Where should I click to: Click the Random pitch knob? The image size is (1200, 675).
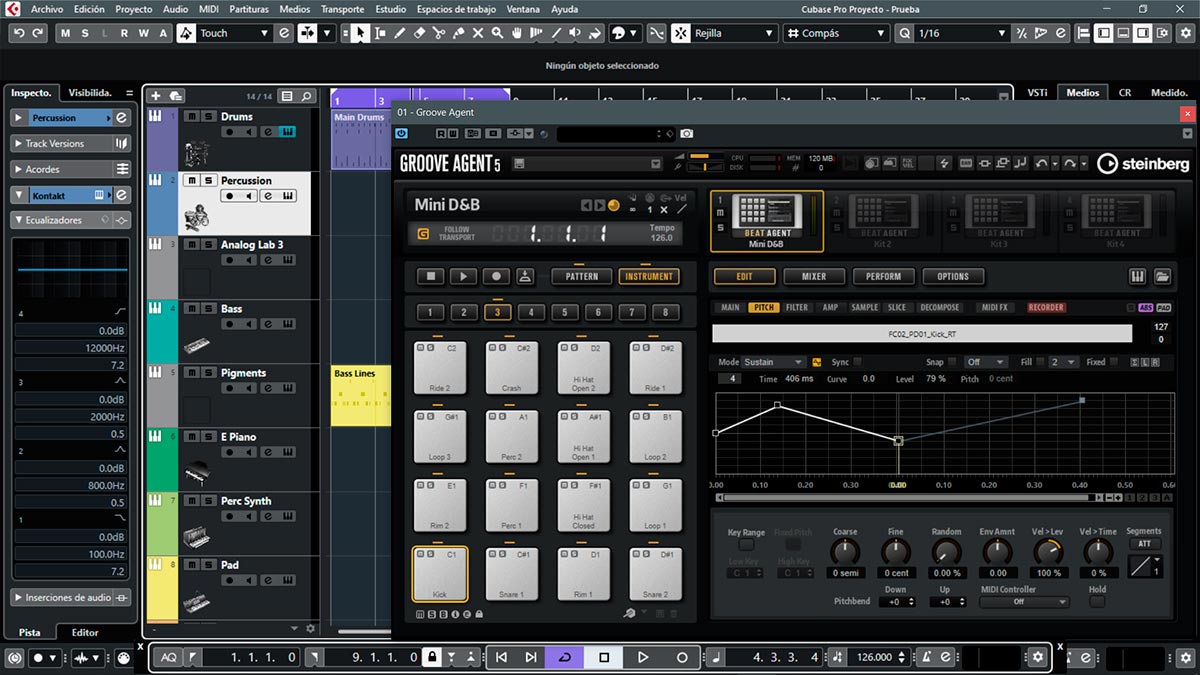pos(946,551)
